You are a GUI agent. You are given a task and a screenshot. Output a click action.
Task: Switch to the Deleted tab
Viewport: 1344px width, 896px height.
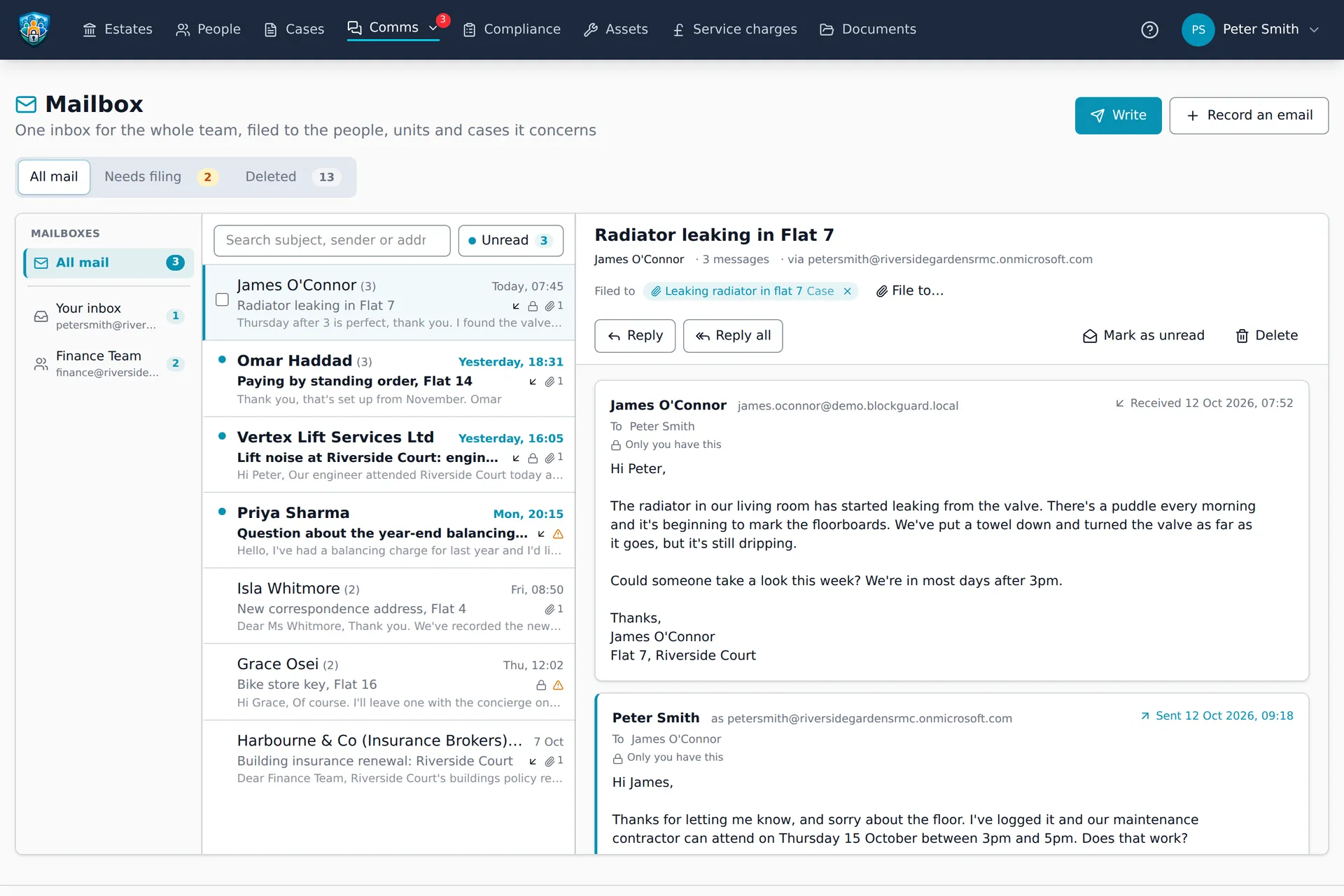[293, 177]
